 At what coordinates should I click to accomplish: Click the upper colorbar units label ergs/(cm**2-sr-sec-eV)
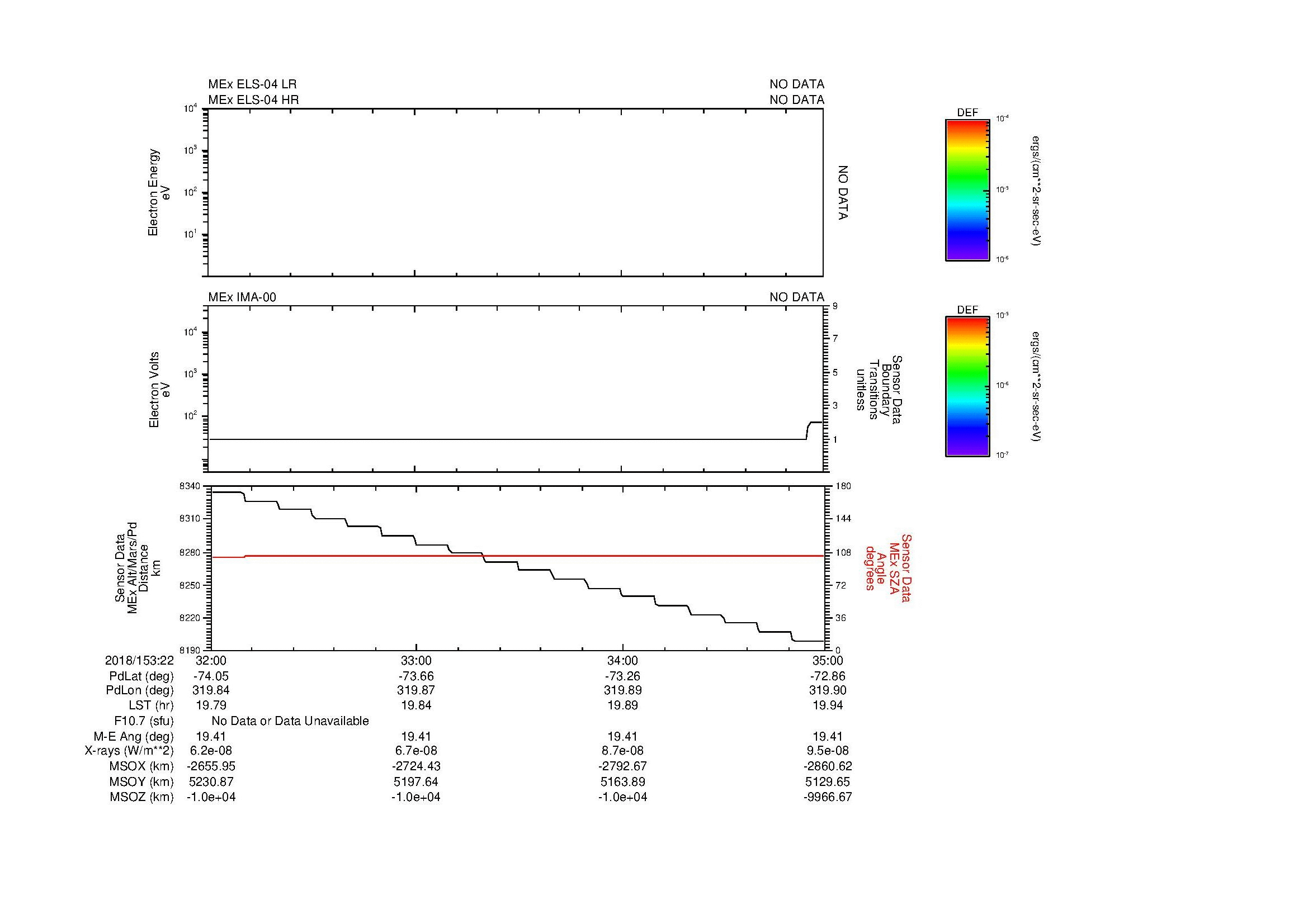1036,190
